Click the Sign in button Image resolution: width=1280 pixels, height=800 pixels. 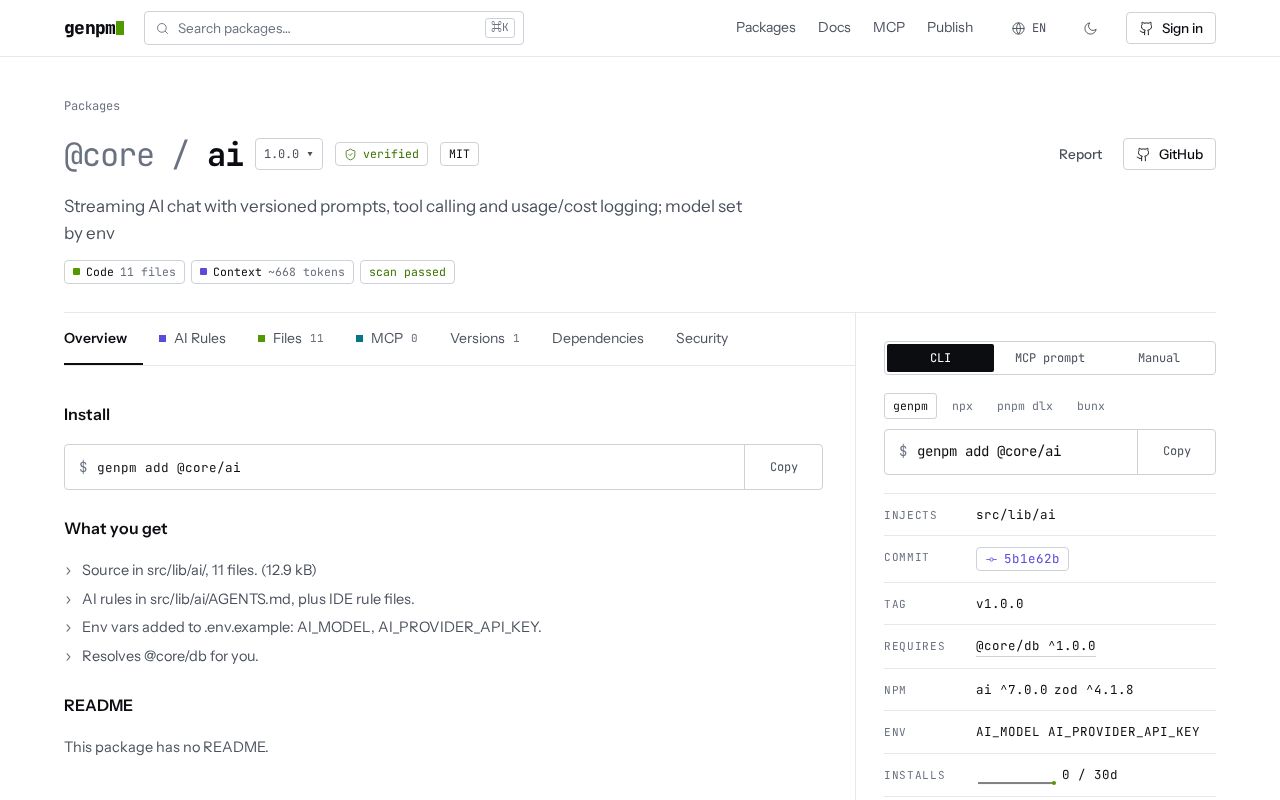(1170, 28)
